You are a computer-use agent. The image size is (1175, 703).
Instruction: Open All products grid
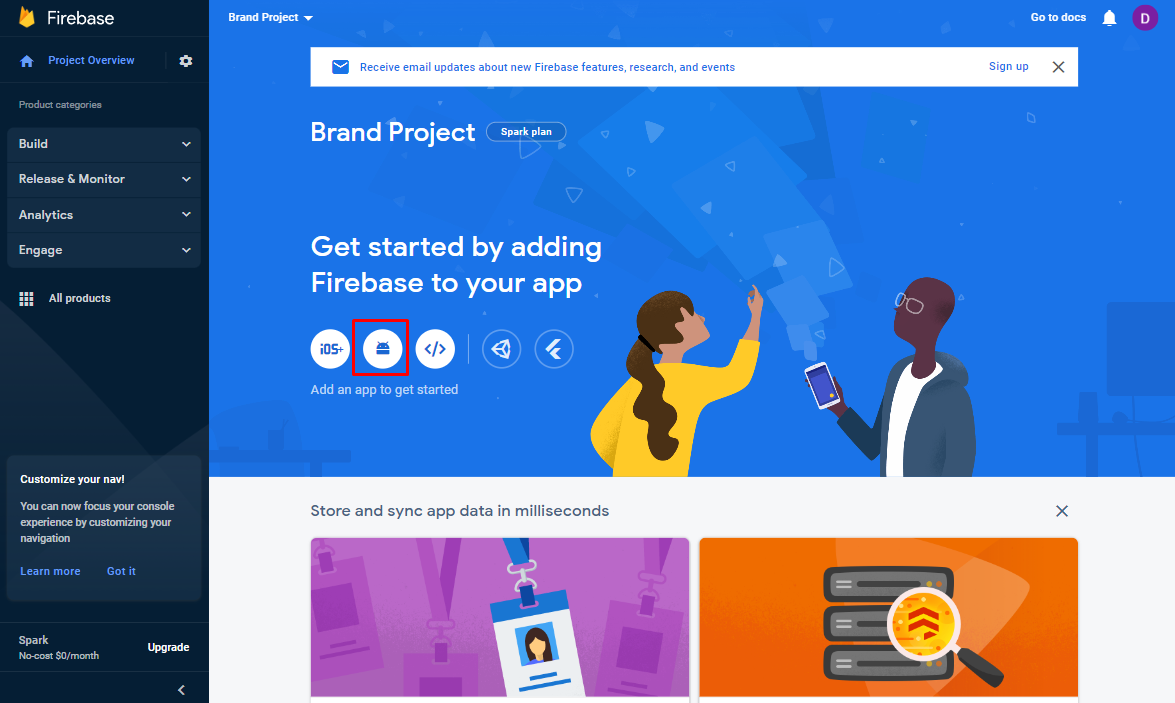point(64,298)
